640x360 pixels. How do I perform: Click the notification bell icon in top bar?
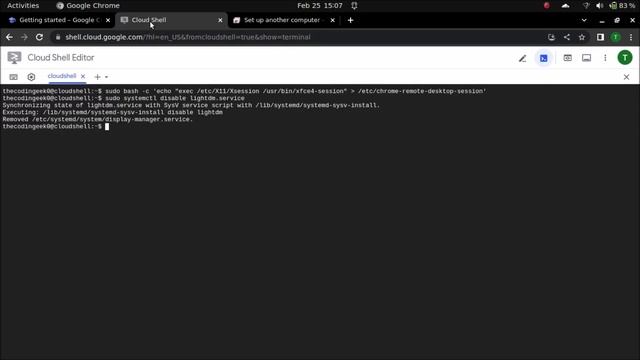[354, 6]
